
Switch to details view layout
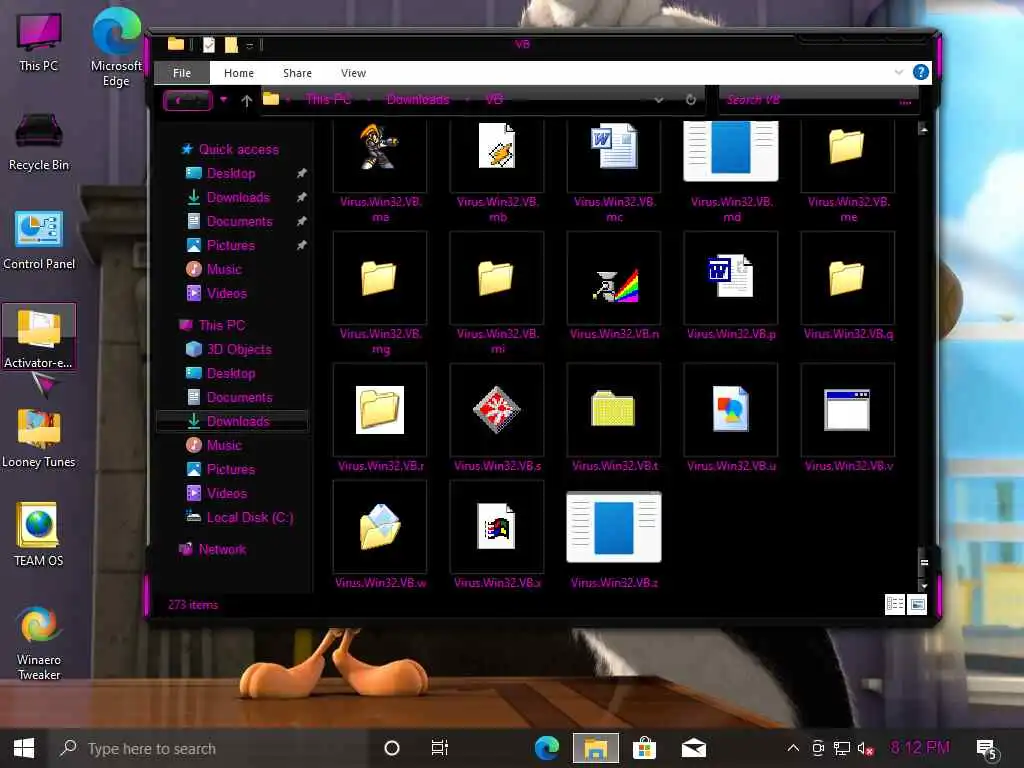point(895,605)
